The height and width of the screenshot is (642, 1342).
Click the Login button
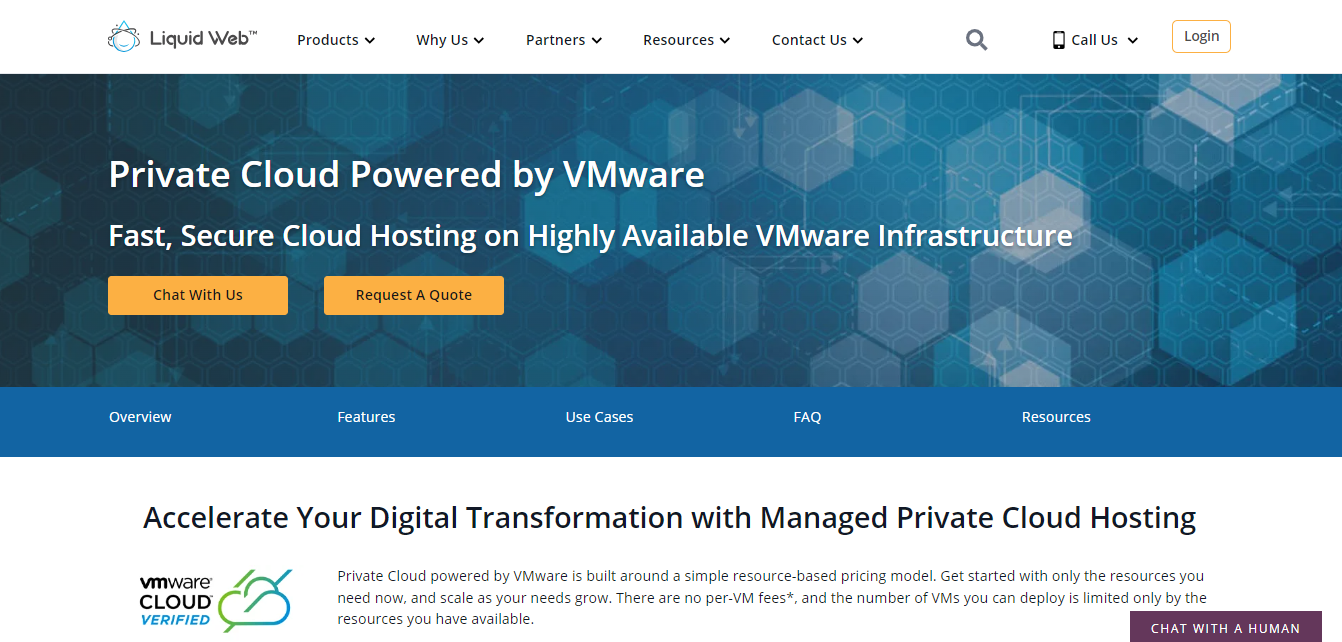(1200, 36)
